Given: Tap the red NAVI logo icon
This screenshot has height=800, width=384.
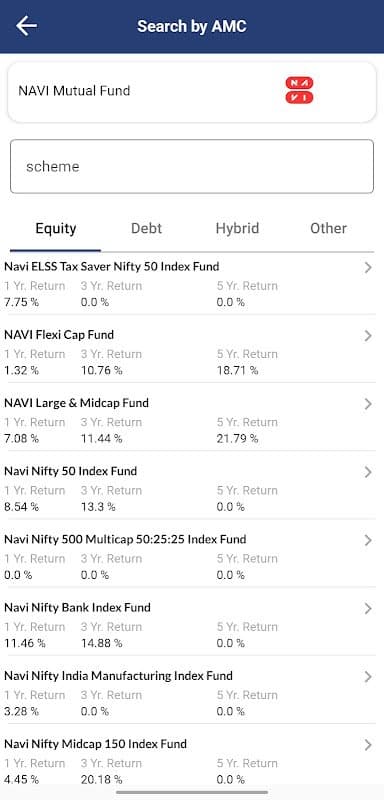Looking at the screenshot, I should pyautogui.click(x=299, y=90).
